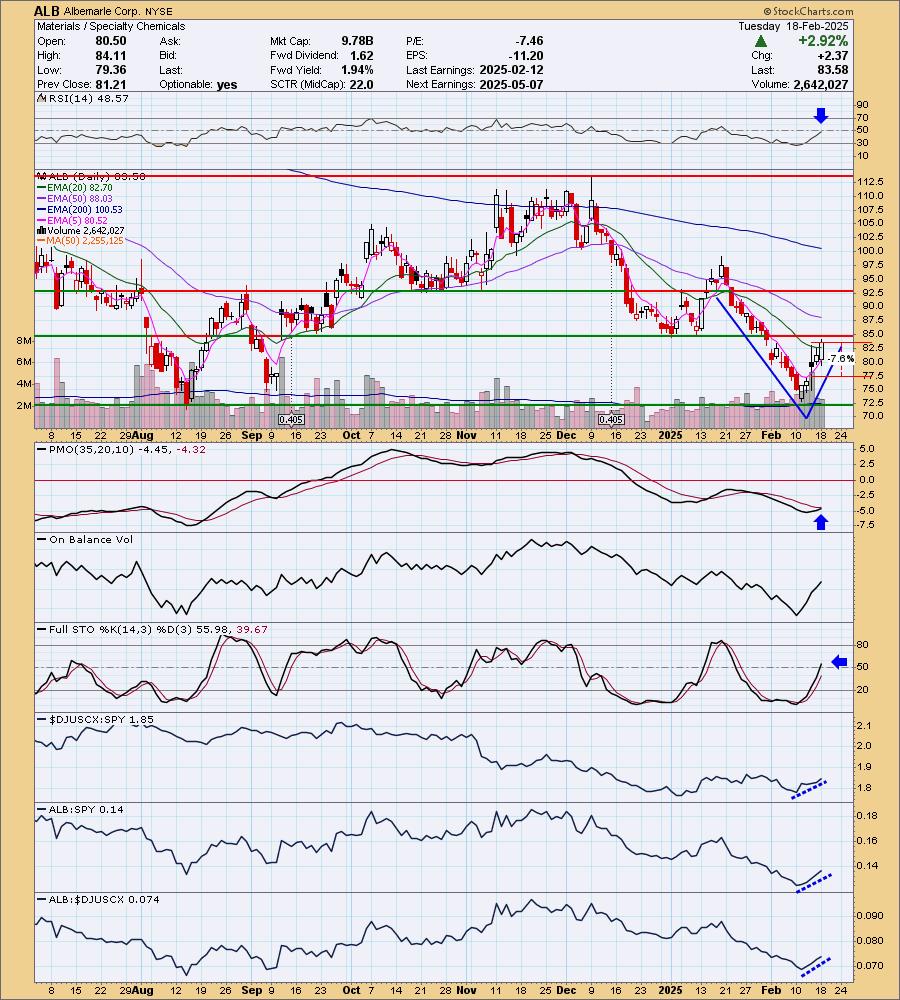Click the Mkt Cap value 9.78B
This screenshot has height=1000, width=900.
click(x=357, y=41)
